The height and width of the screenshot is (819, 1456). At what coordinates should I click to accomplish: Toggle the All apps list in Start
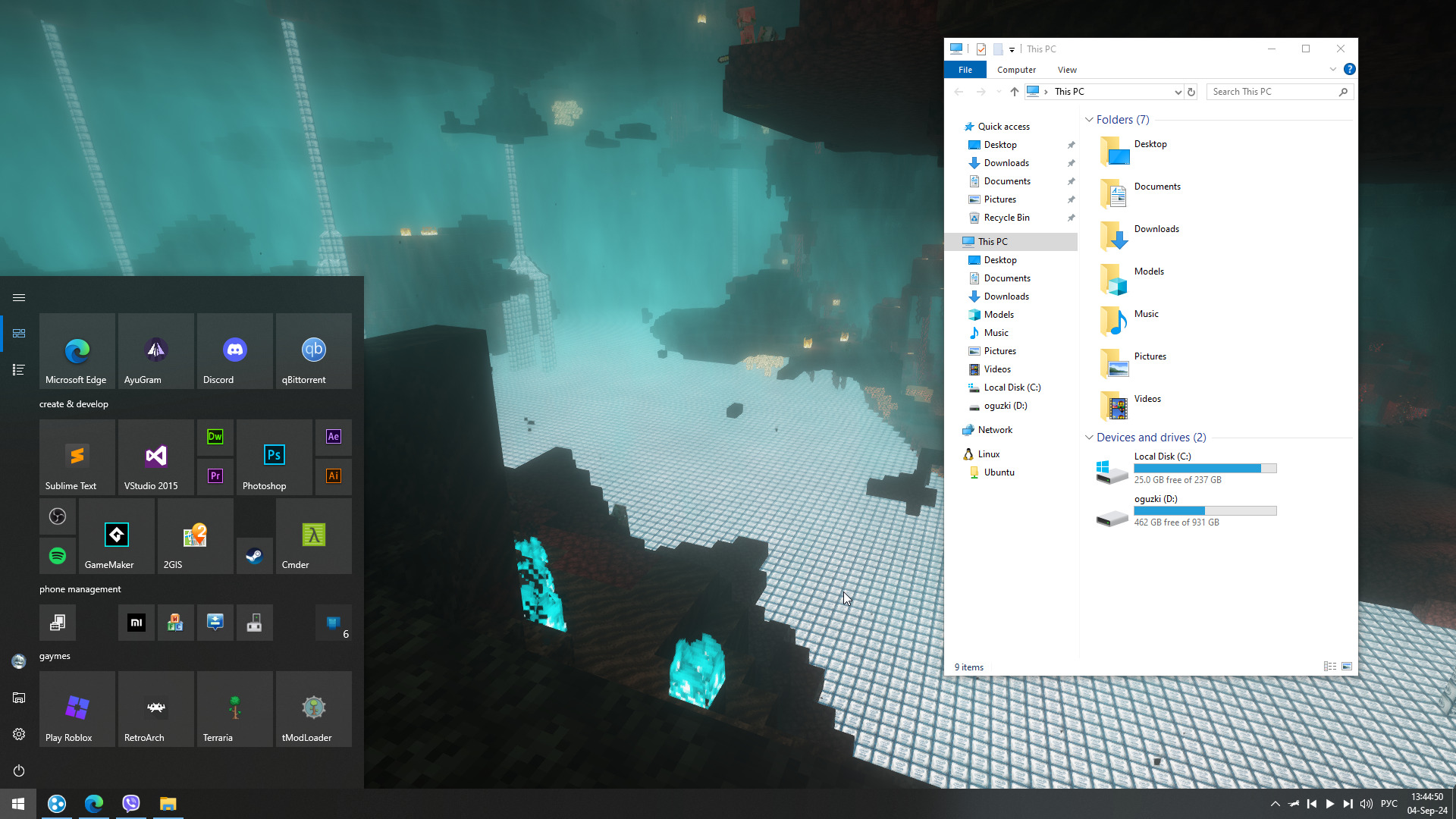(19, 370)
